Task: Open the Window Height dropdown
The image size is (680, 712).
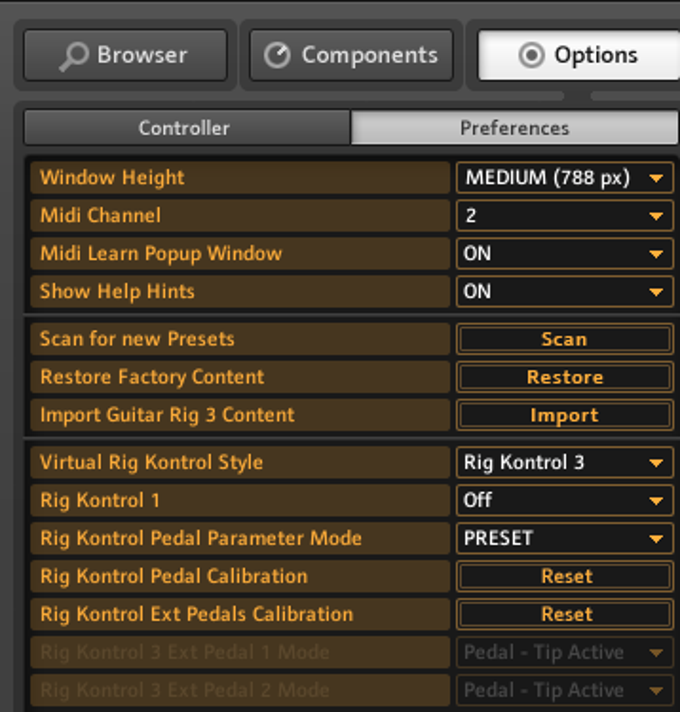Action: coord(564,178)
